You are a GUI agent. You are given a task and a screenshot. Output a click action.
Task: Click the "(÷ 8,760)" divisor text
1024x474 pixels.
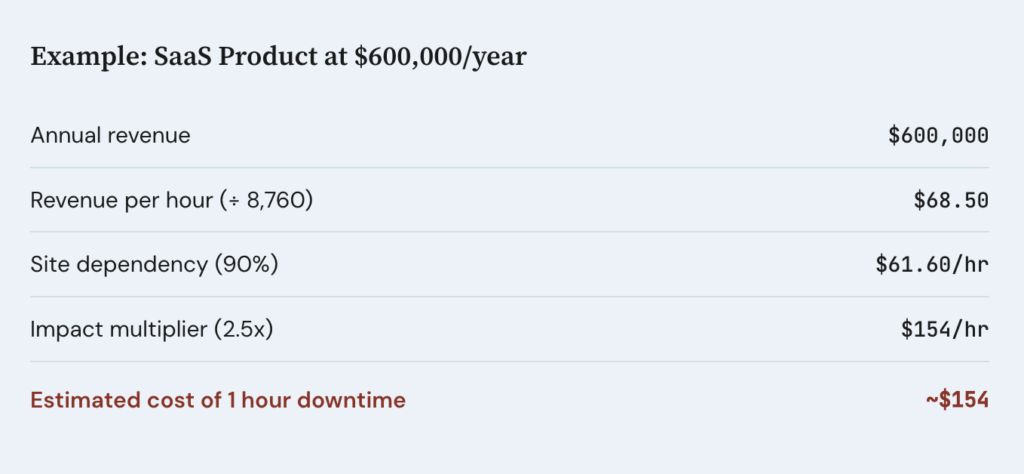pos(266,200)
